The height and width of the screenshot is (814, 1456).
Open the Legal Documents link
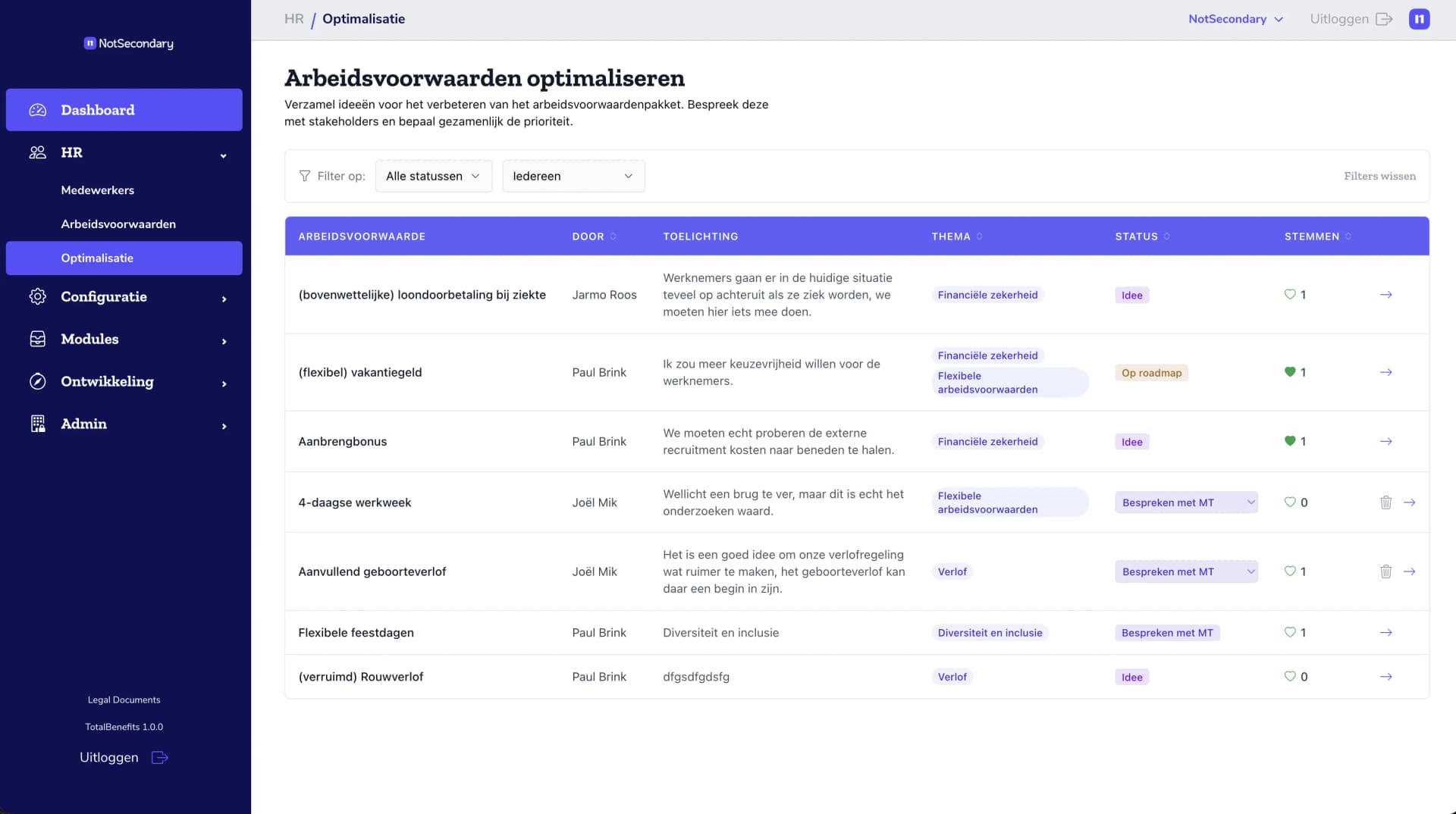click(x=124, y=700)
